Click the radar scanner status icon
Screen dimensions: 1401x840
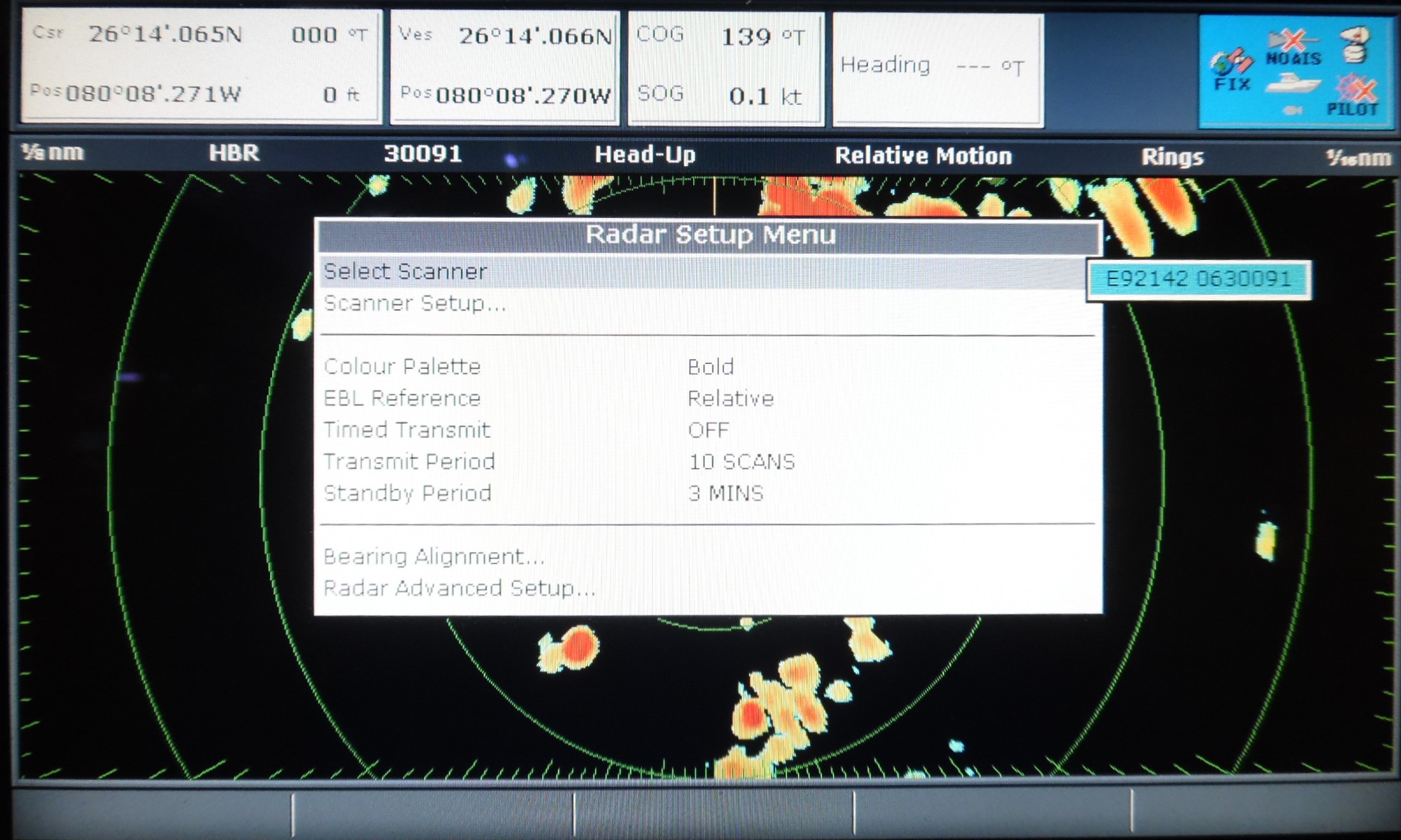click(x=1354, y=44)
